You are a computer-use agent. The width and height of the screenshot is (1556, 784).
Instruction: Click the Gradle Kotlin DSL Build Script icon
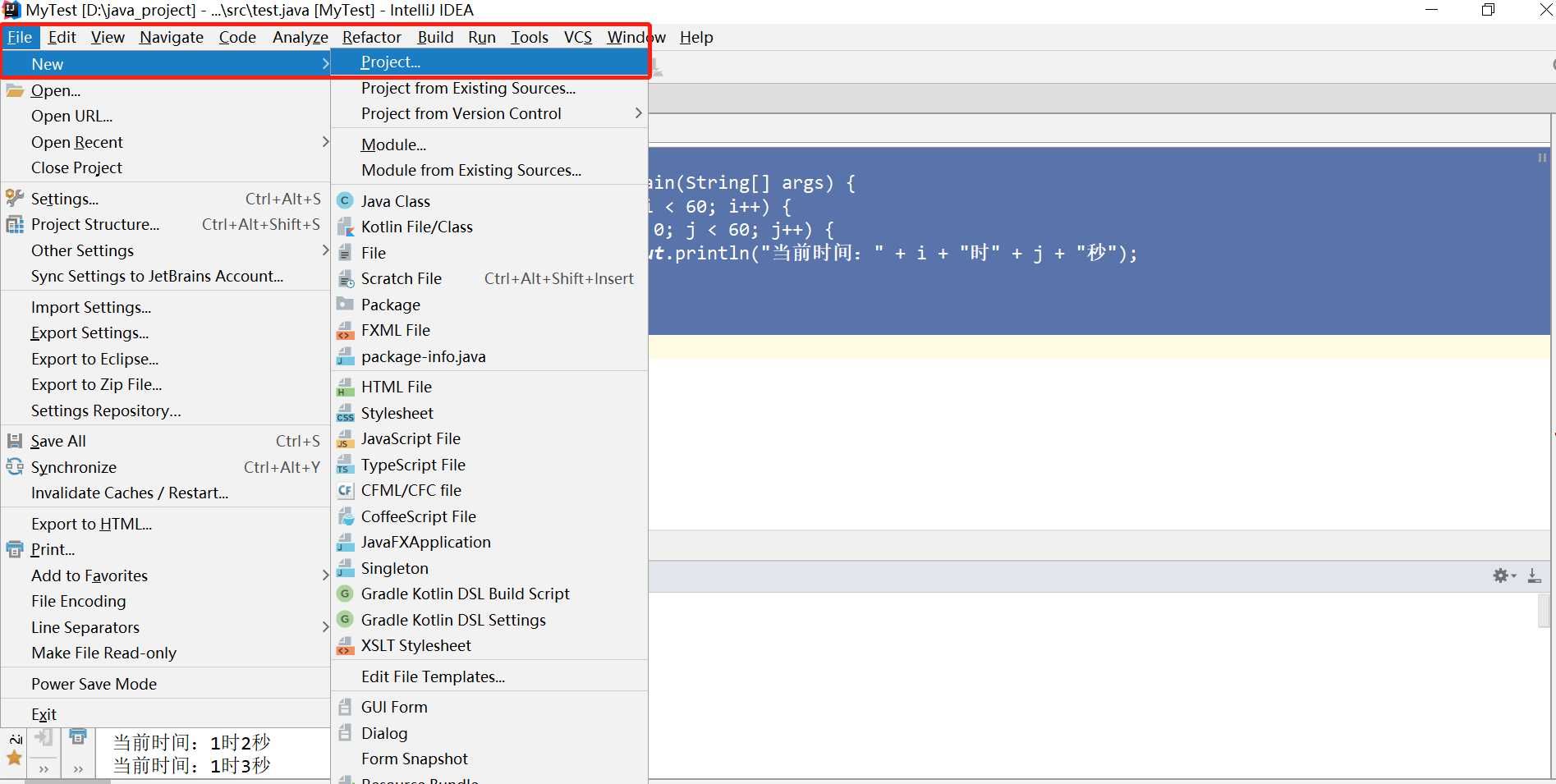tap(346, 594)
